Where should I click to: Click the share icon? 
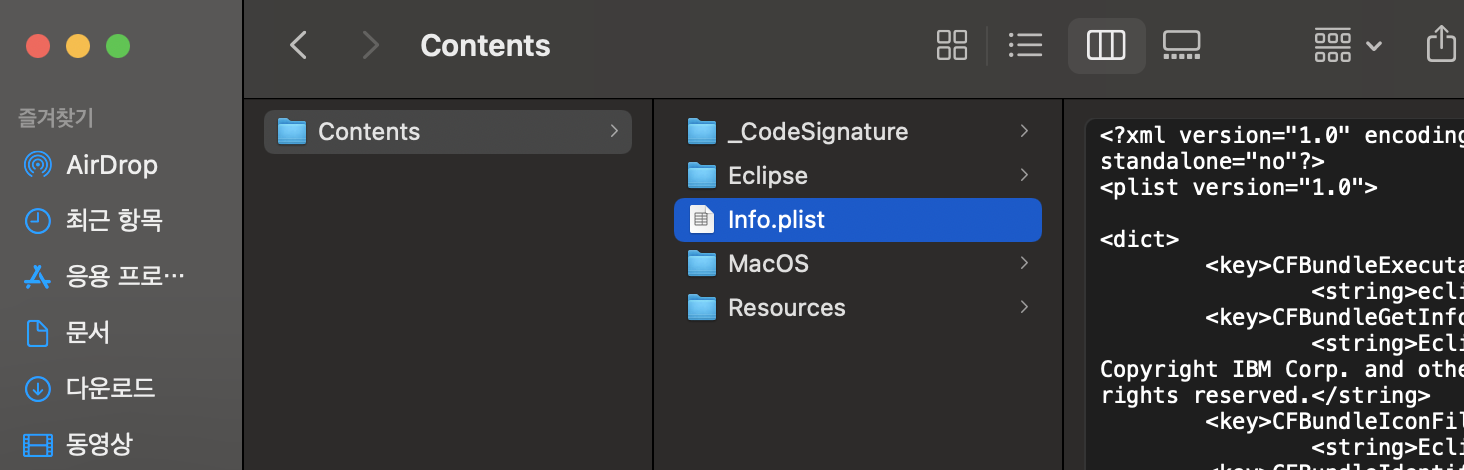pyautogui.click(x=1440, y=45)
